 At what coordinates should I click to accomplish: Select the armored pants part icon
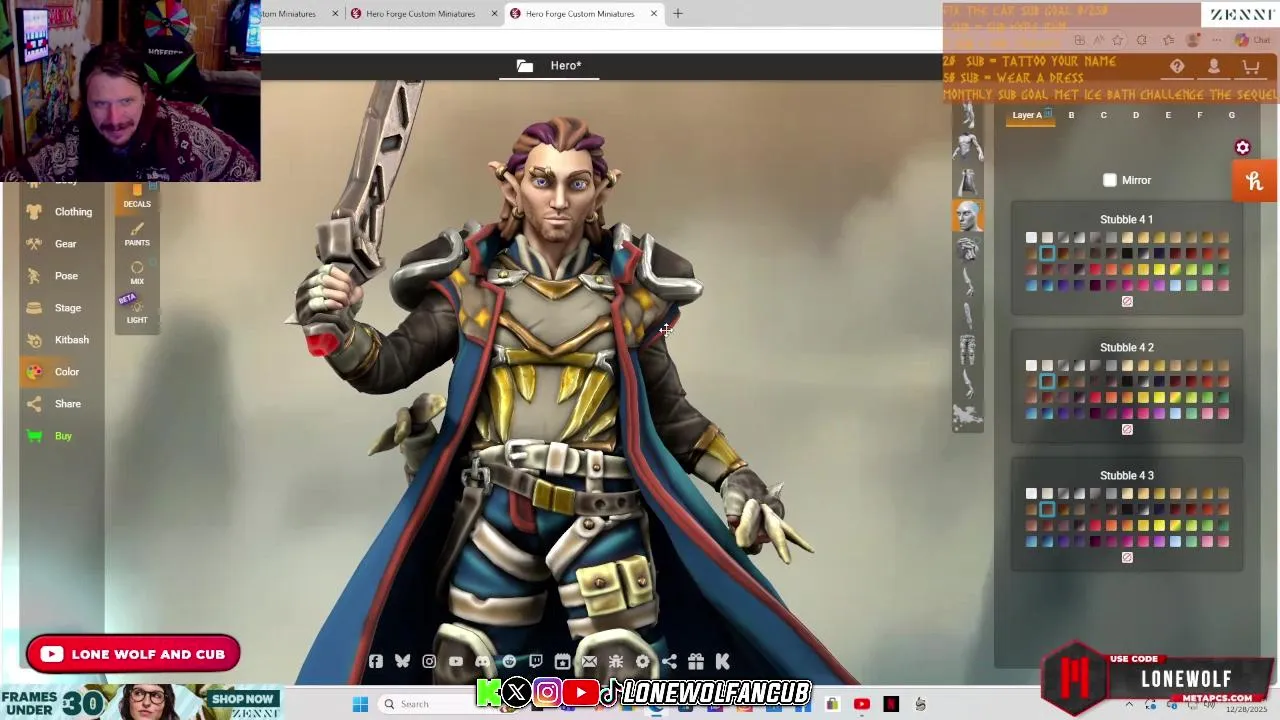coord(968,349)
